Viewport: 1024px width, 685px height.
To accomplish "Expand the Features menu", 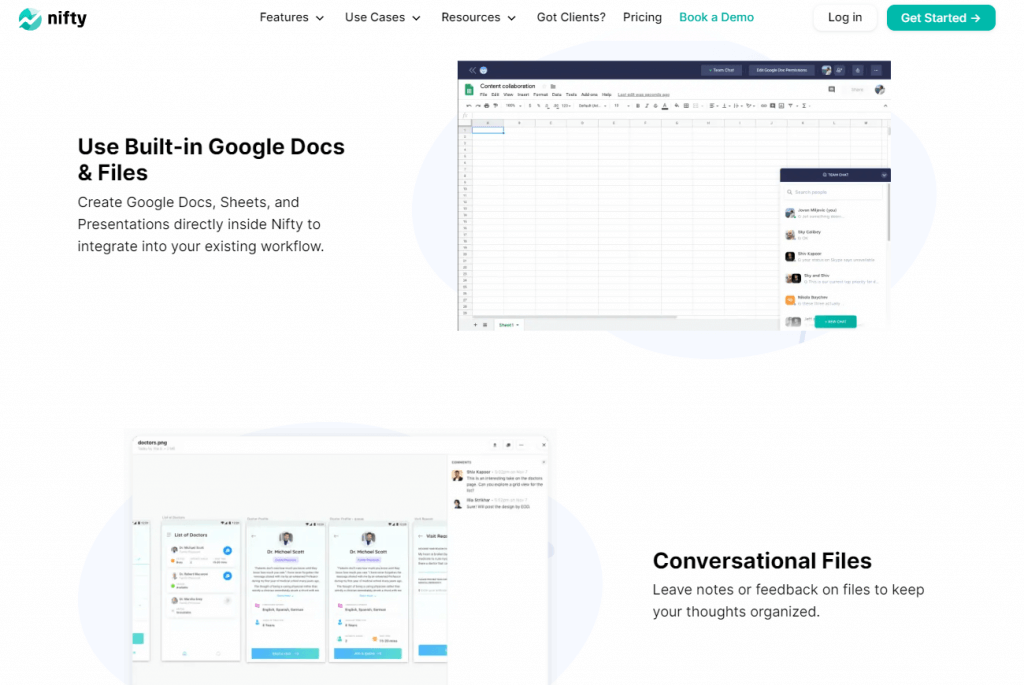I will 291,18.
